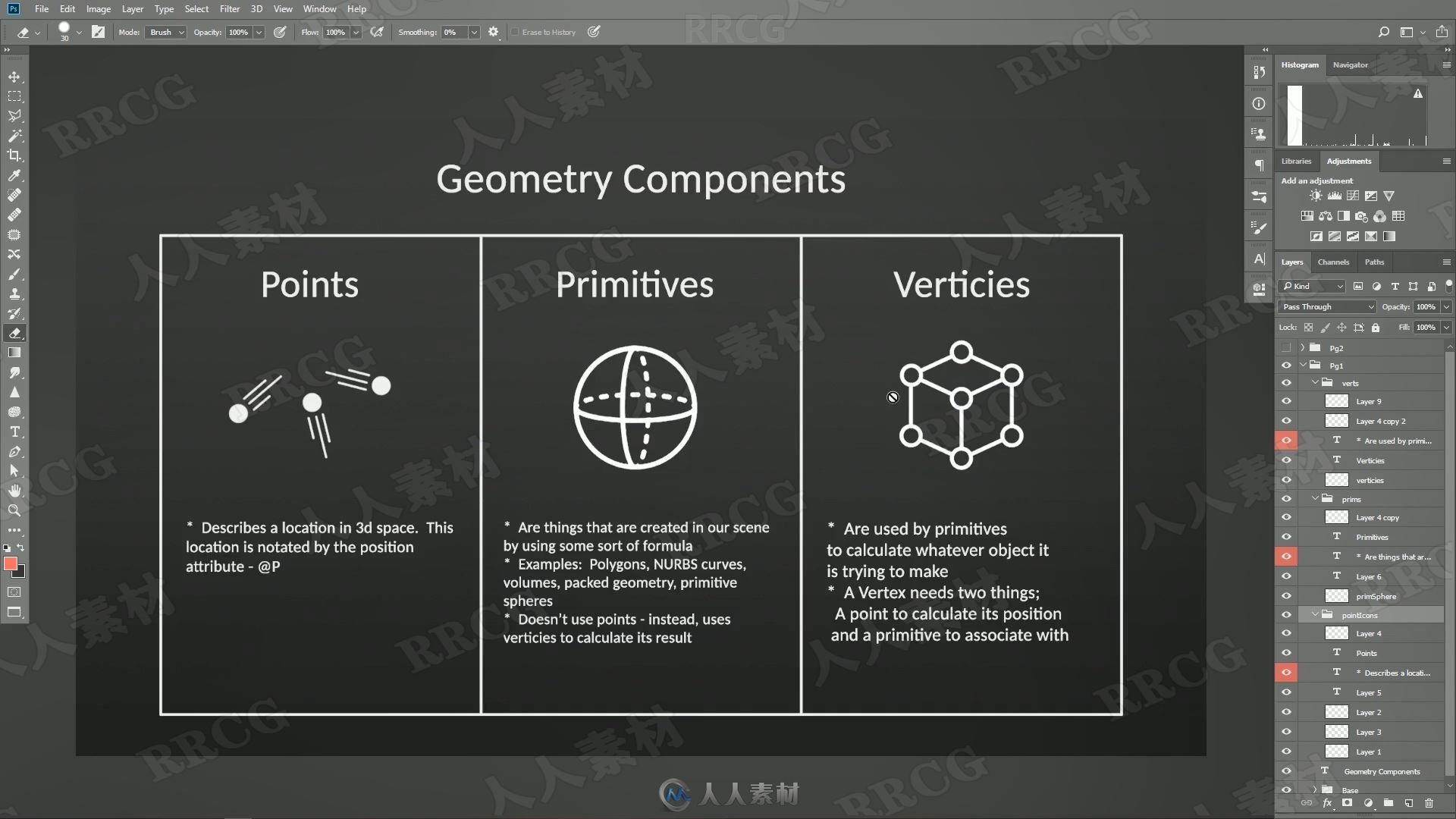
Task: Expand the prims group layer
Action: pos(1311,498)
